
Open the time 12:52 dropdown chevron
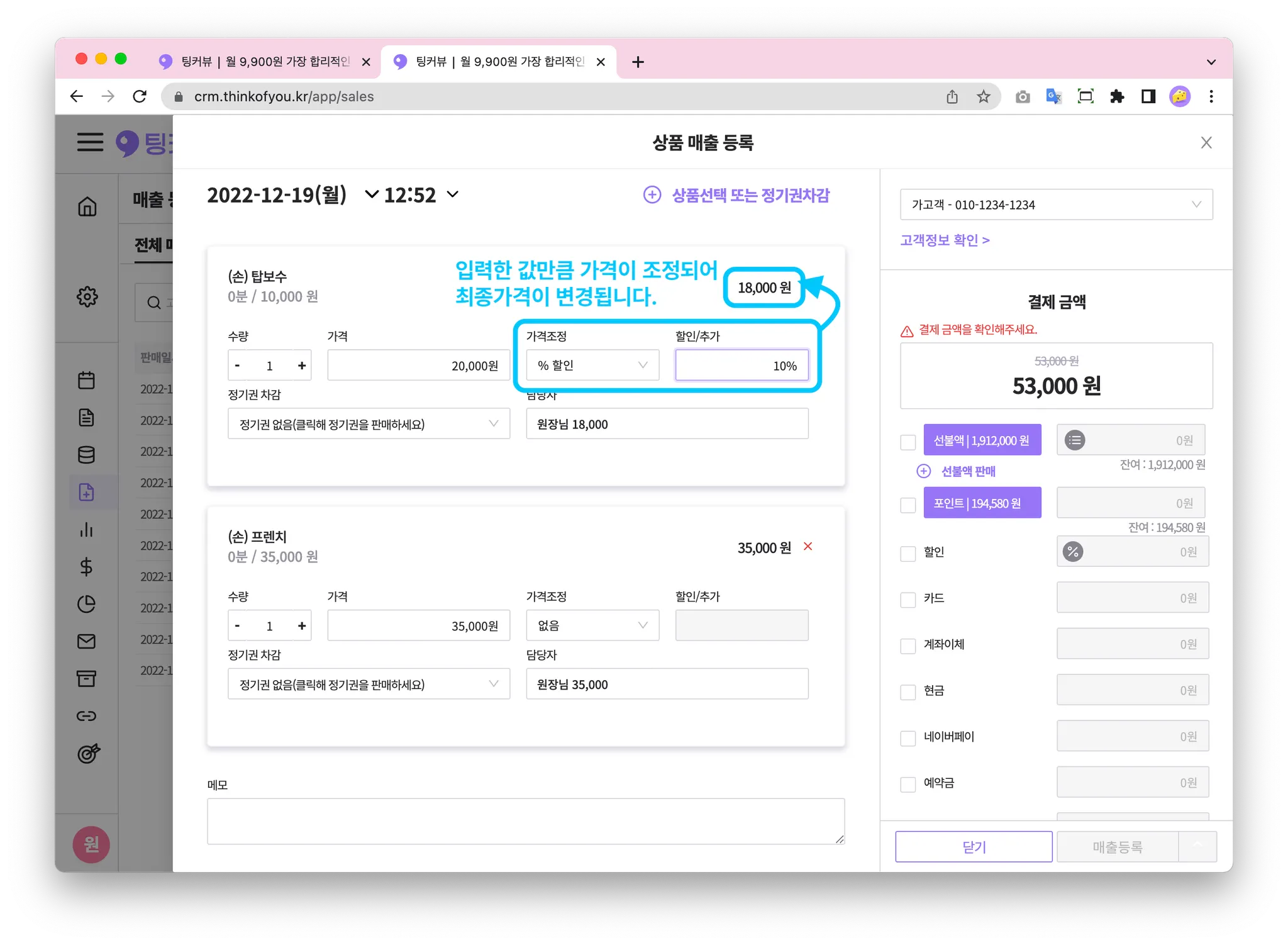[x=453, y=194]
